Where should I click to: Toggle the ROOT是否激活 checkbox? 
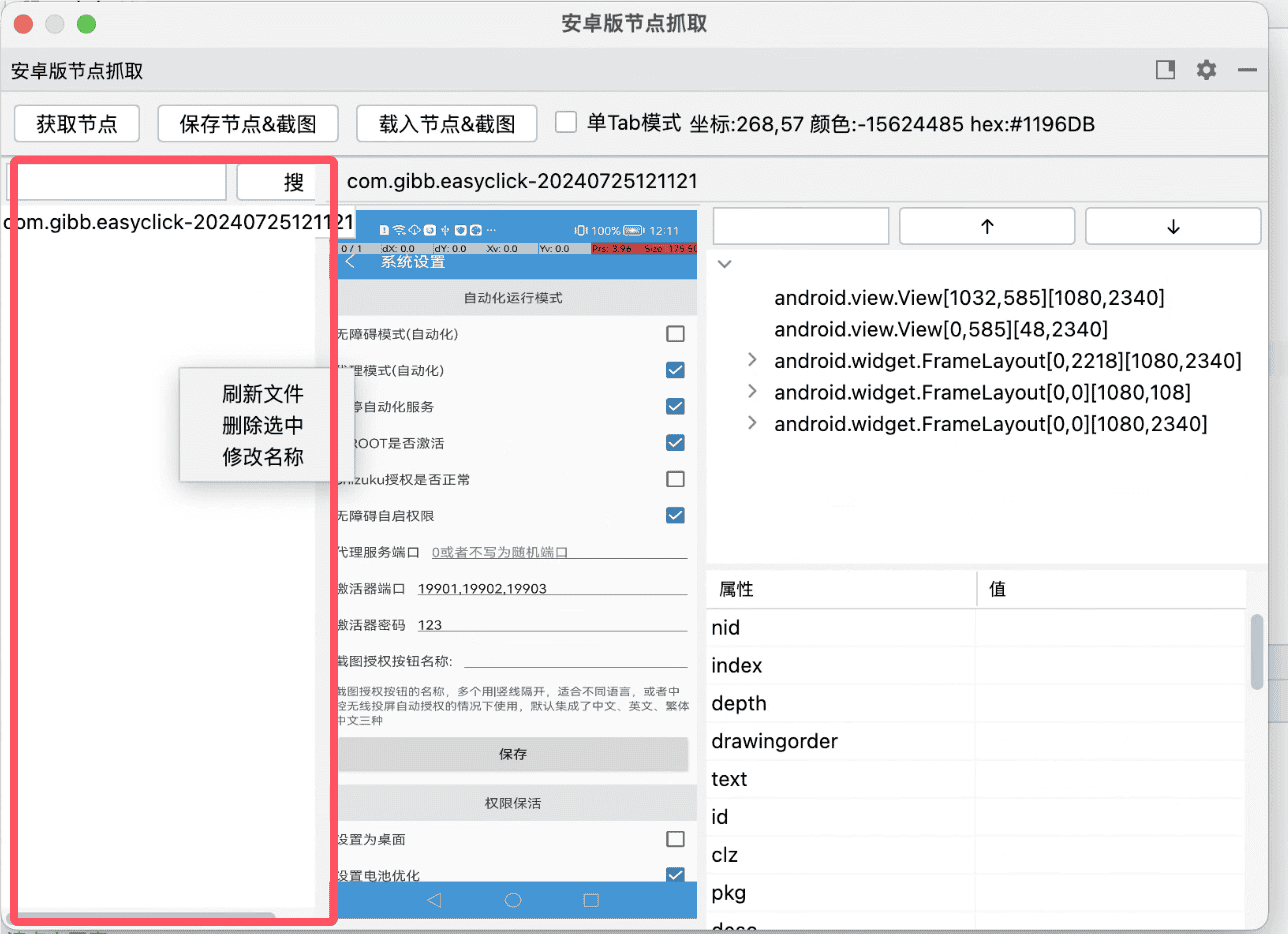tap(675, 443)
